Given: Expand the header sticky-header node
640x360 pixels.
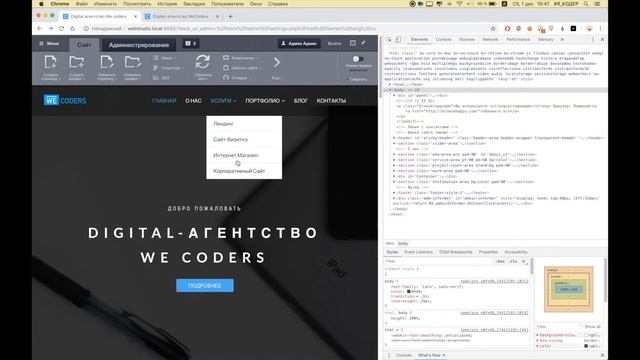Looking at the screenshot, I should (x=394, y=138).
